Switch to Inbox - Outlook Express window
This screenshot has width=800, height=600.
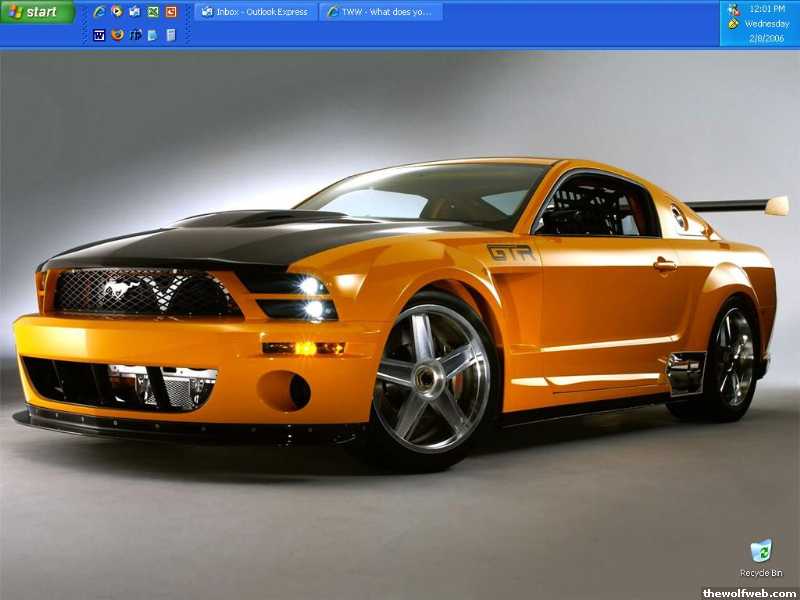tap(255, 12)
